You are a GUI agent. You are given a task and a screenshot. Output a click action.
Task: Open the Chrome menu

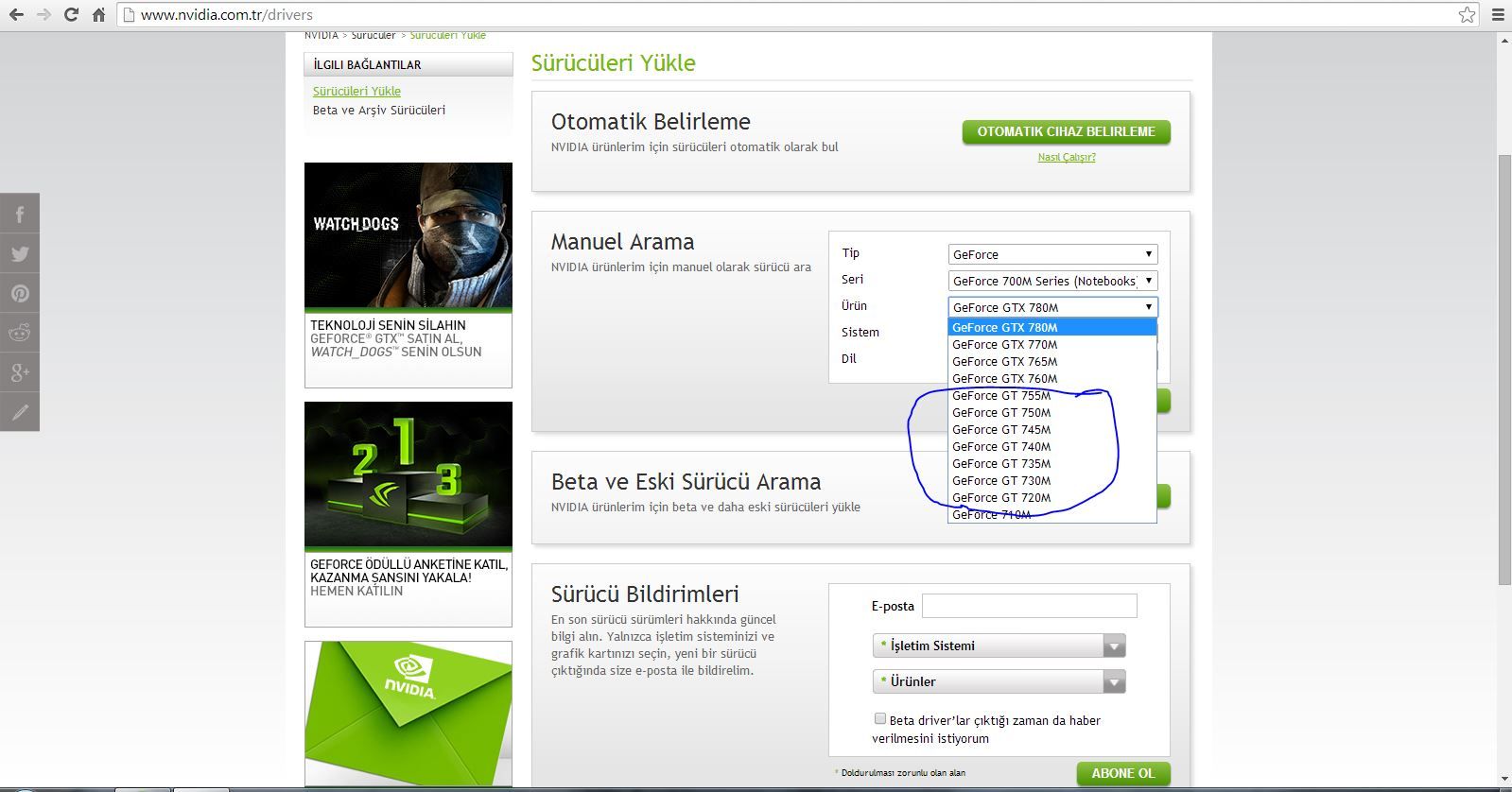tap(1498, 15)
